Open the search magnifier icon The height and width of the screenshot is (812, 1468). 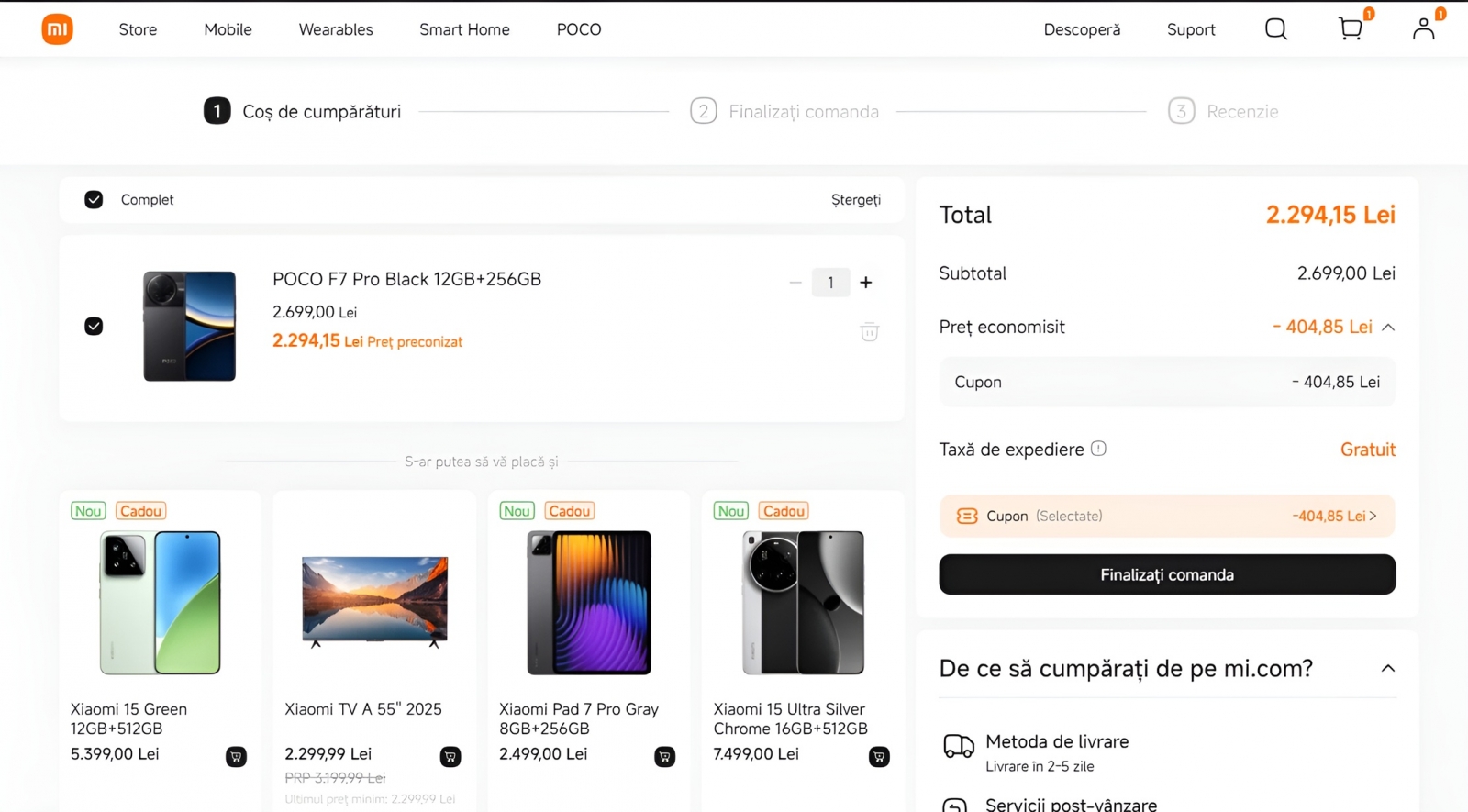pos(1275,29)
